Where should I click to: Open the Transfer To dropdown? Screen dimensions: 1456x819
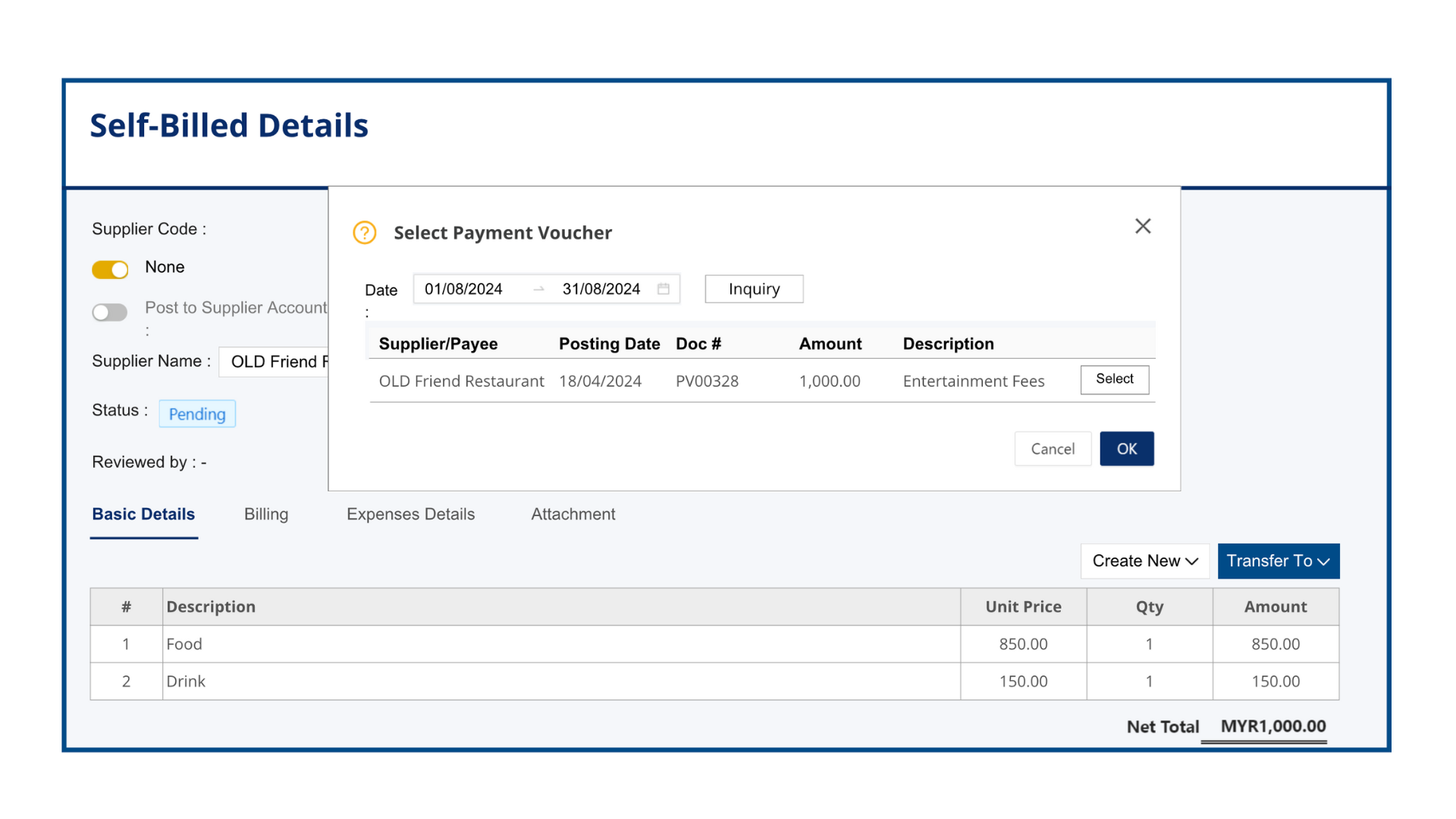pyautogui.click(x=1278, y=561)
